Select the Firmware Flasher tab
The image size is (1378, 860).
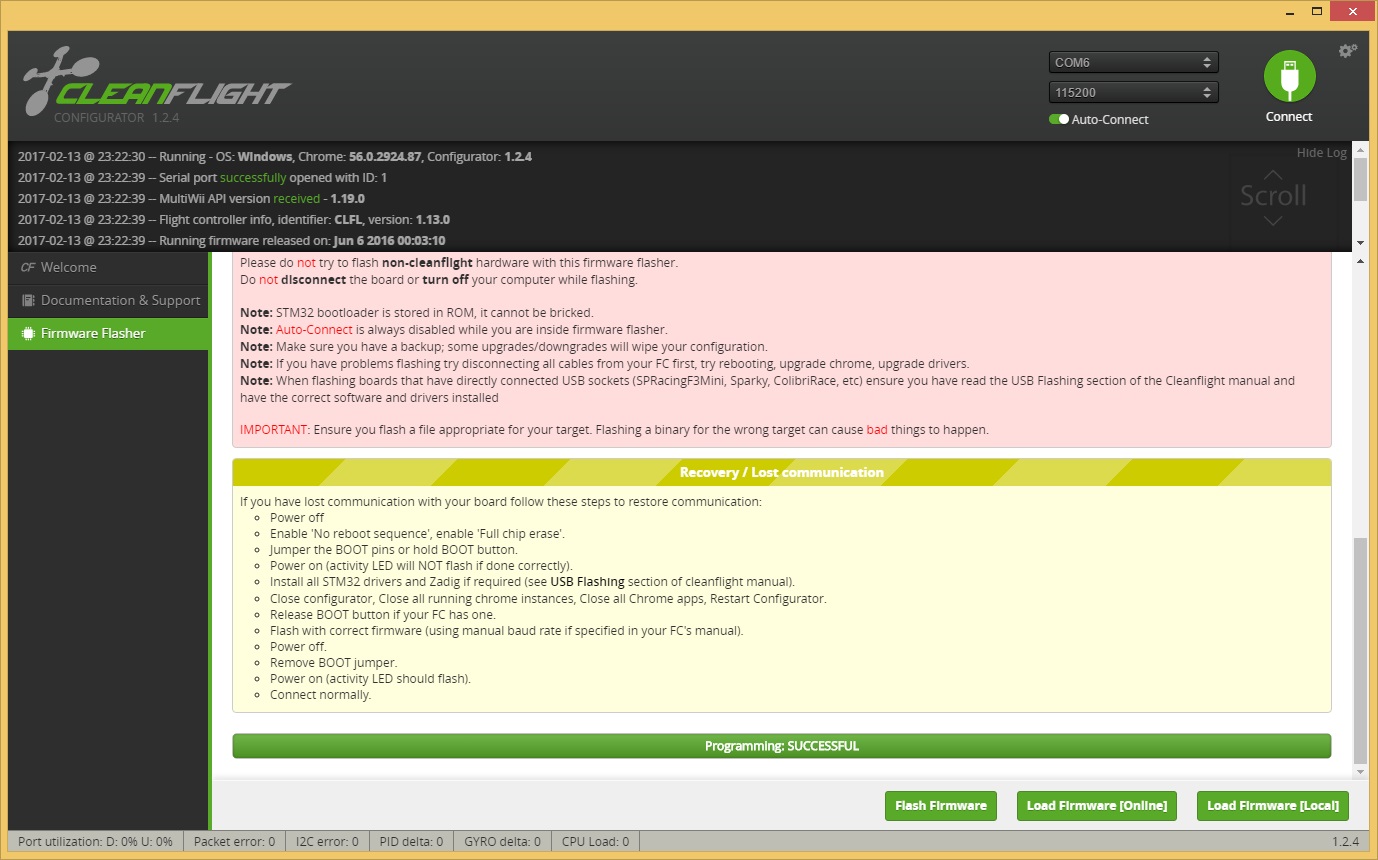108,333
